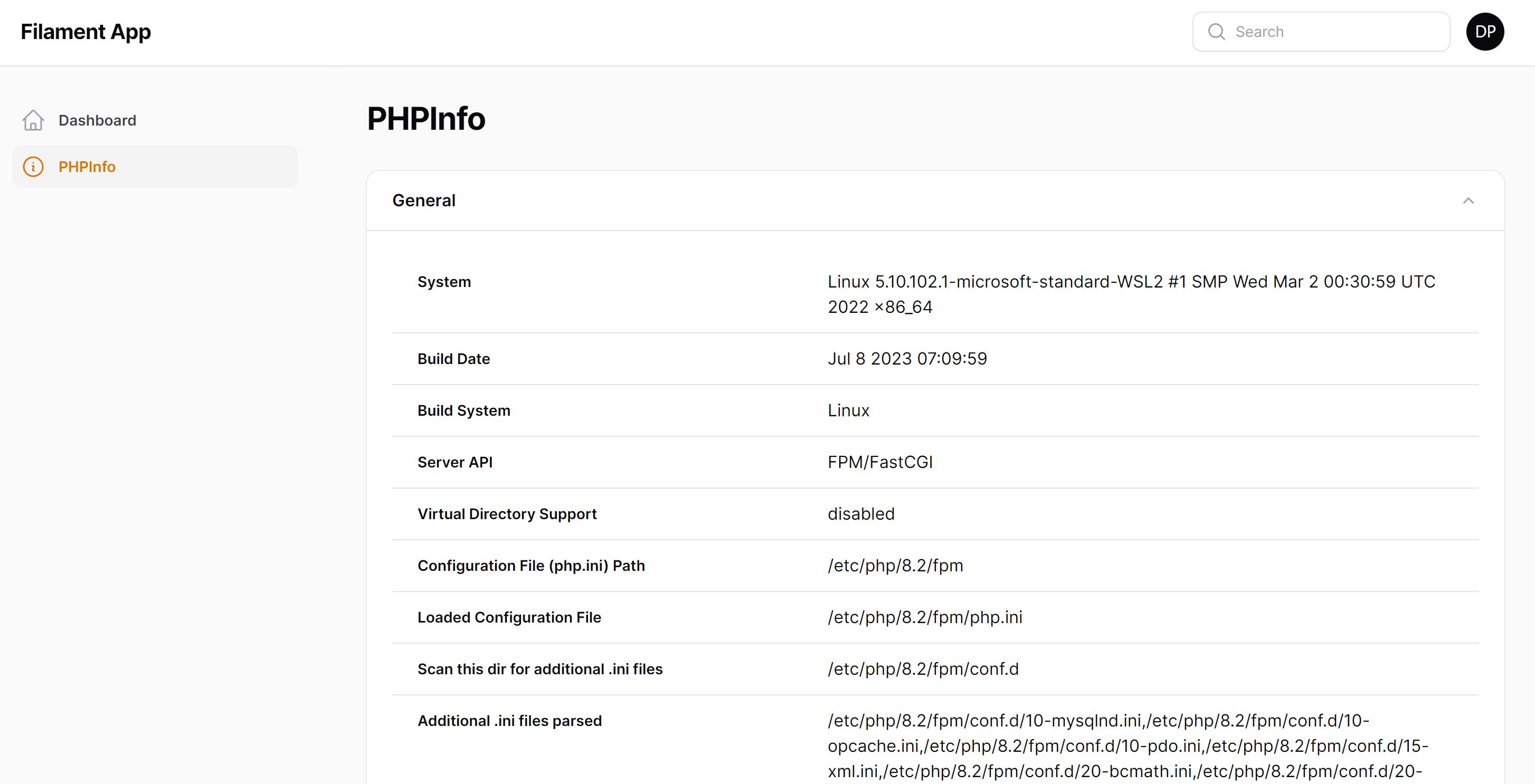Click the /etc/php/8.2/fpm path value
1535x784 pixels.
click(895, 566)
